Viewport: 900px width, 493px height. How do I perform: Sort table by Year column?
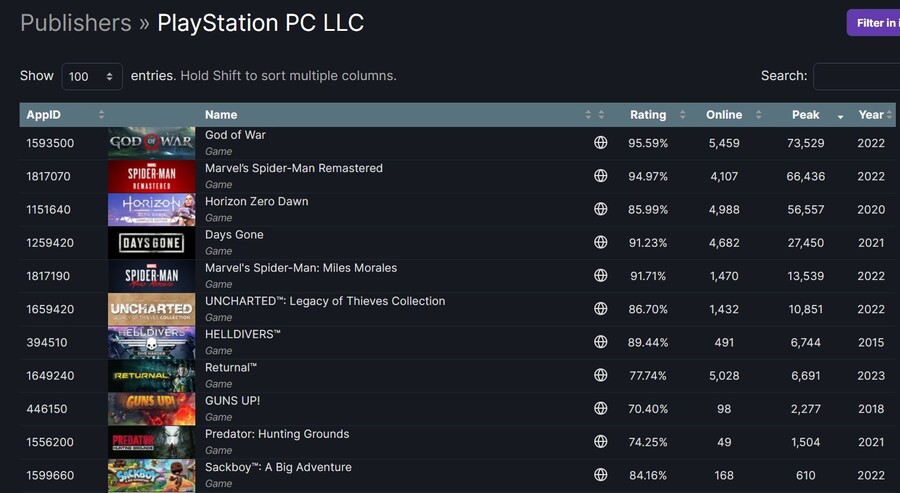[871, 115]
